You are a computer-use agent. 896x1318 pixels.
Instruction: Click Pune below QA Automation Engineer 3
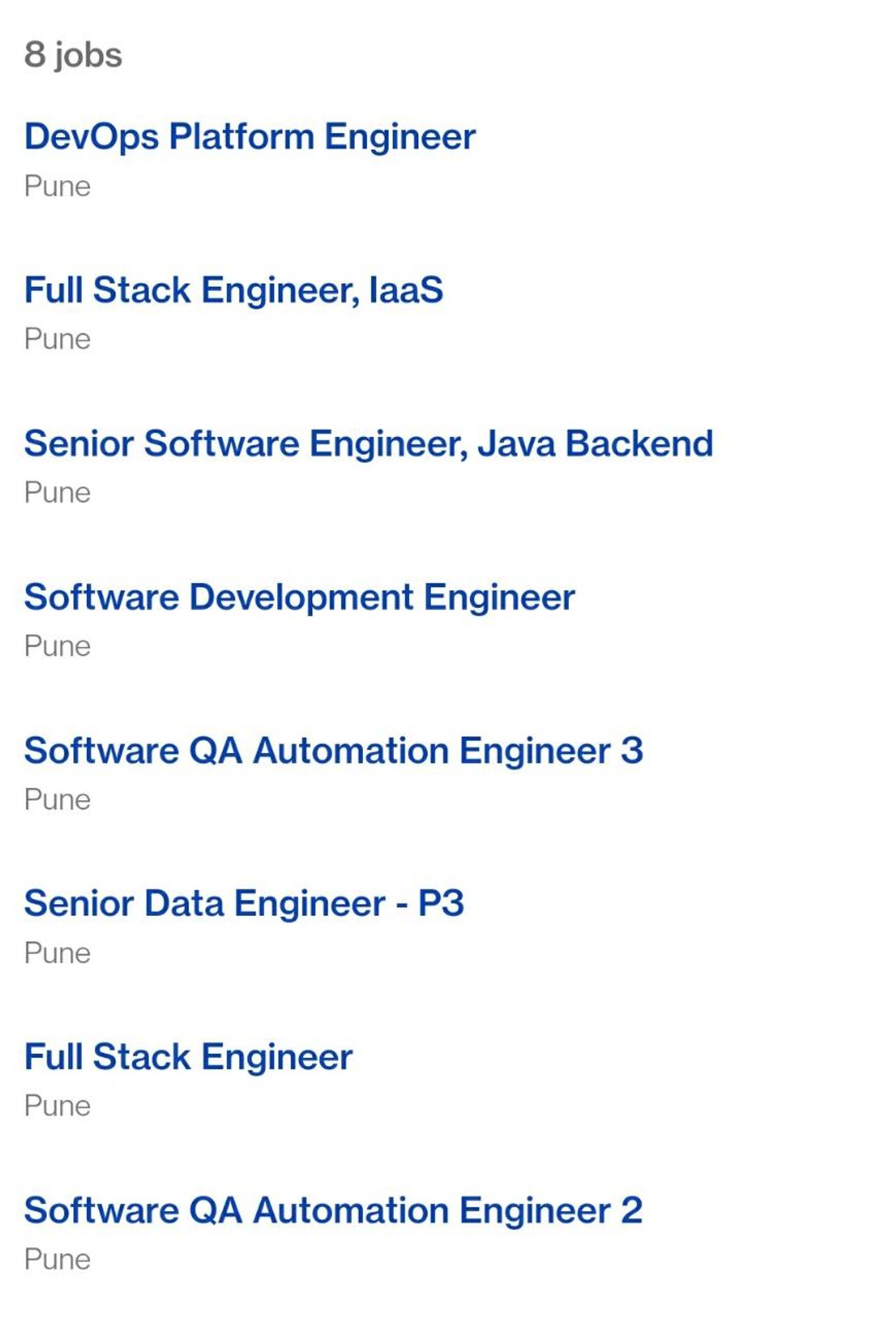[x=57, y=800]
